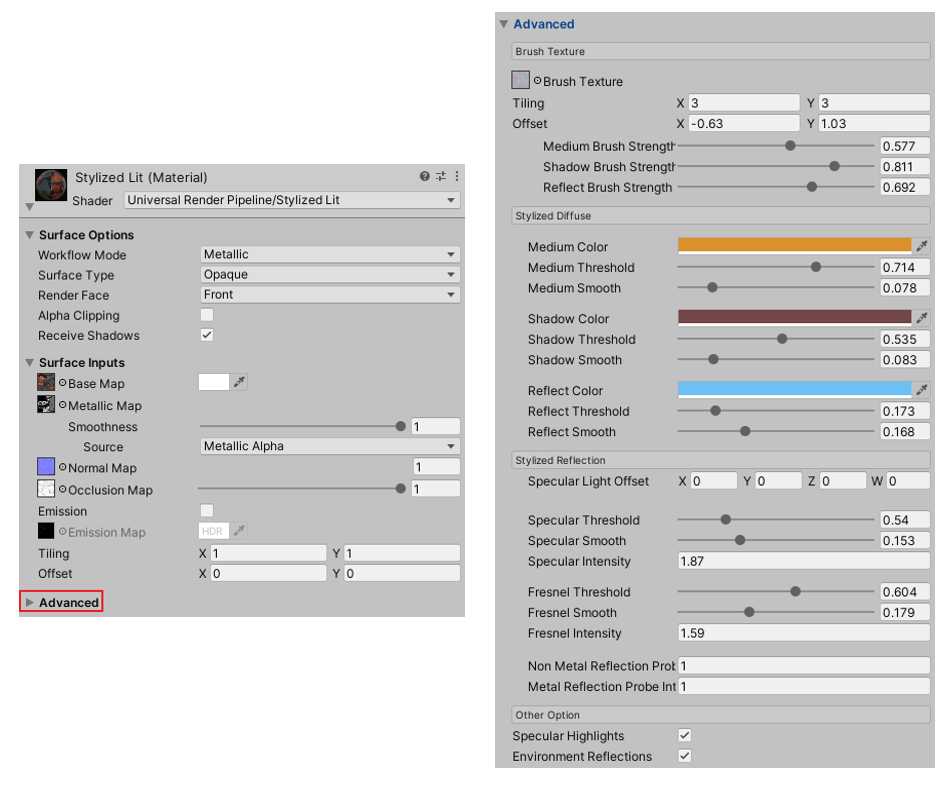Click the Fresnel Intensity value field
The width and height of the screenshot is (952, 786).
click(x=804, y=633)
